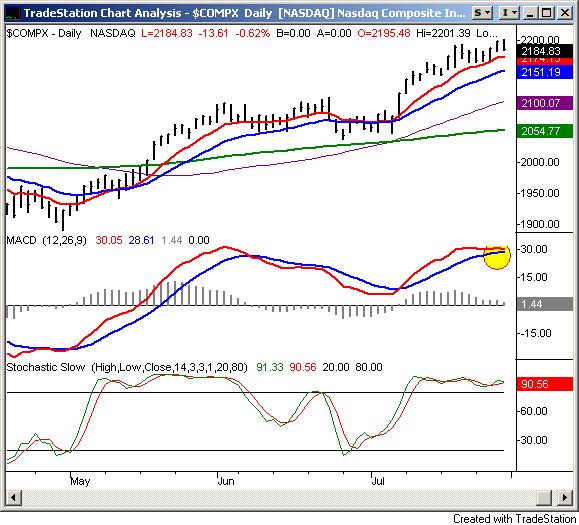Click the $COMPX - Daily symbol label

[44, 33]
